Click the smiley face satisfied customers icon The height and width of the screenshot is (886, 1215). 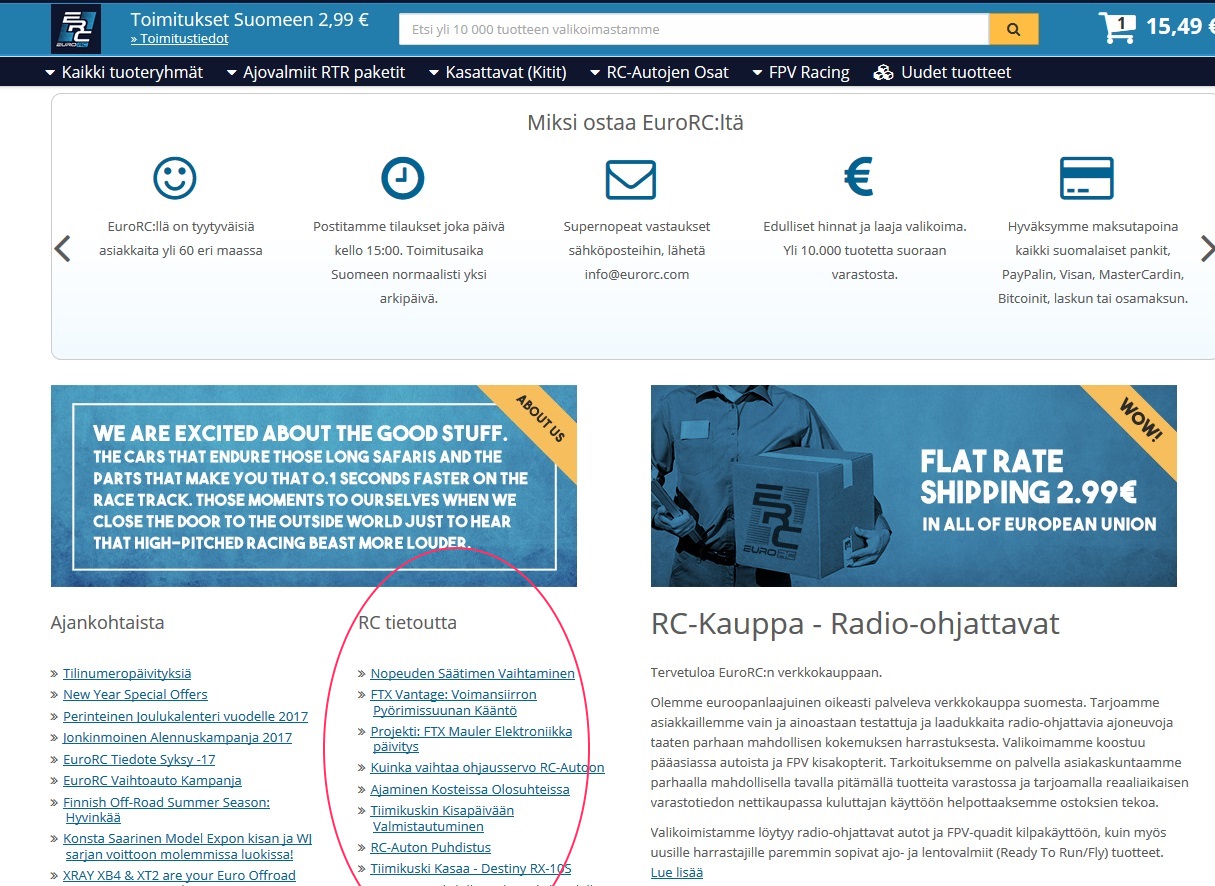175,178
